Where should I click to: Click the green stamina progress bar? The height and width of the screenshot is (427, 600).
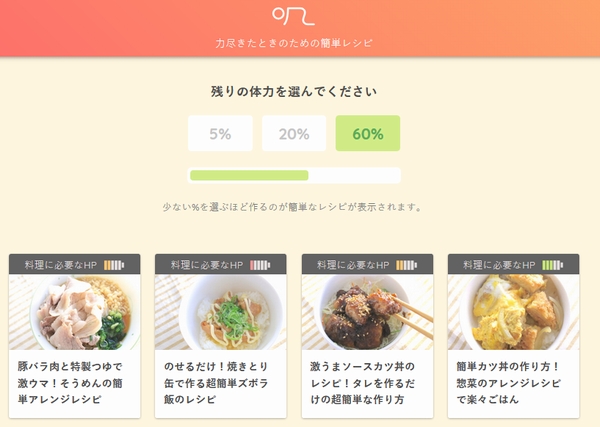250,176
